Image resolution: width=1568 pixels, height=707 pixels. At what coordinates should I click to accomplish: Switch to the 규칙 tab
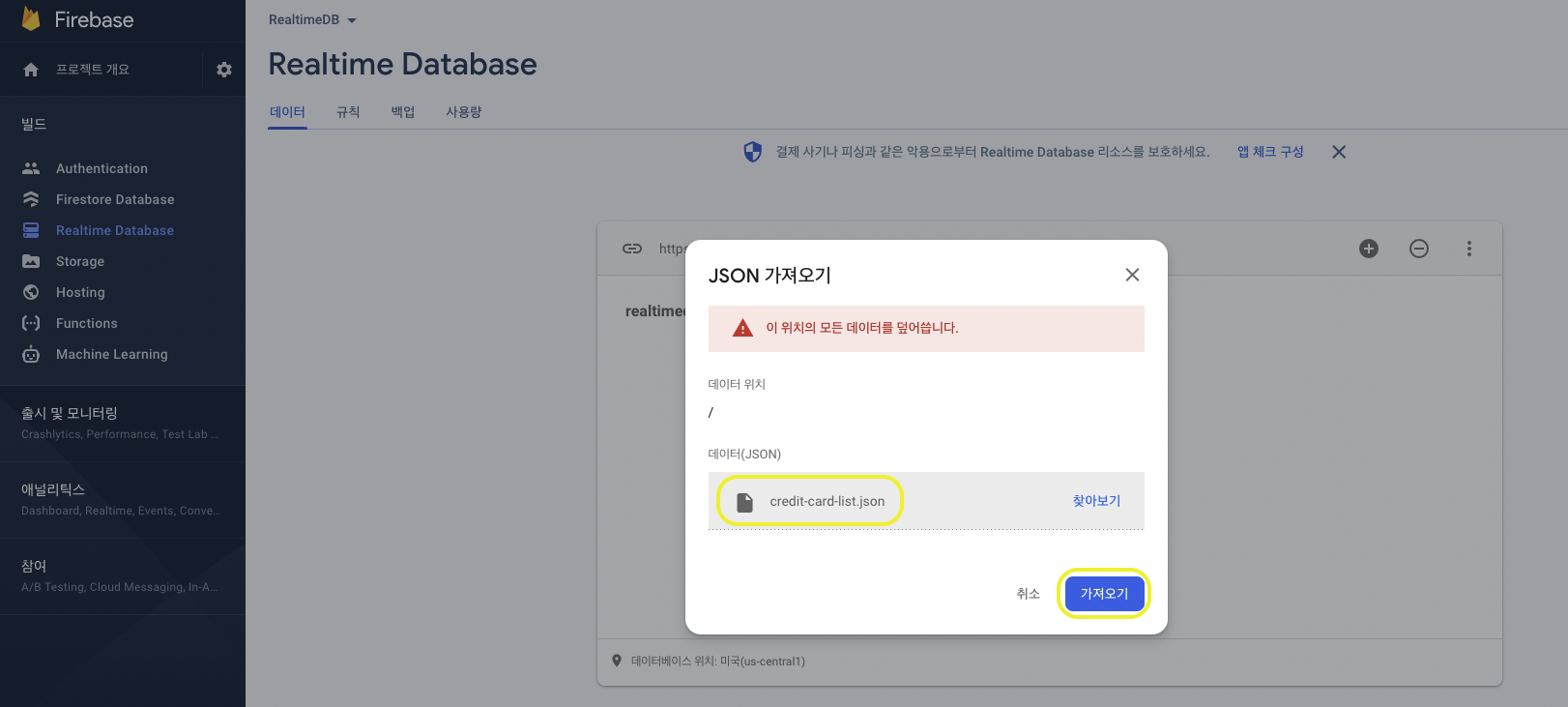tap(348, 112)
